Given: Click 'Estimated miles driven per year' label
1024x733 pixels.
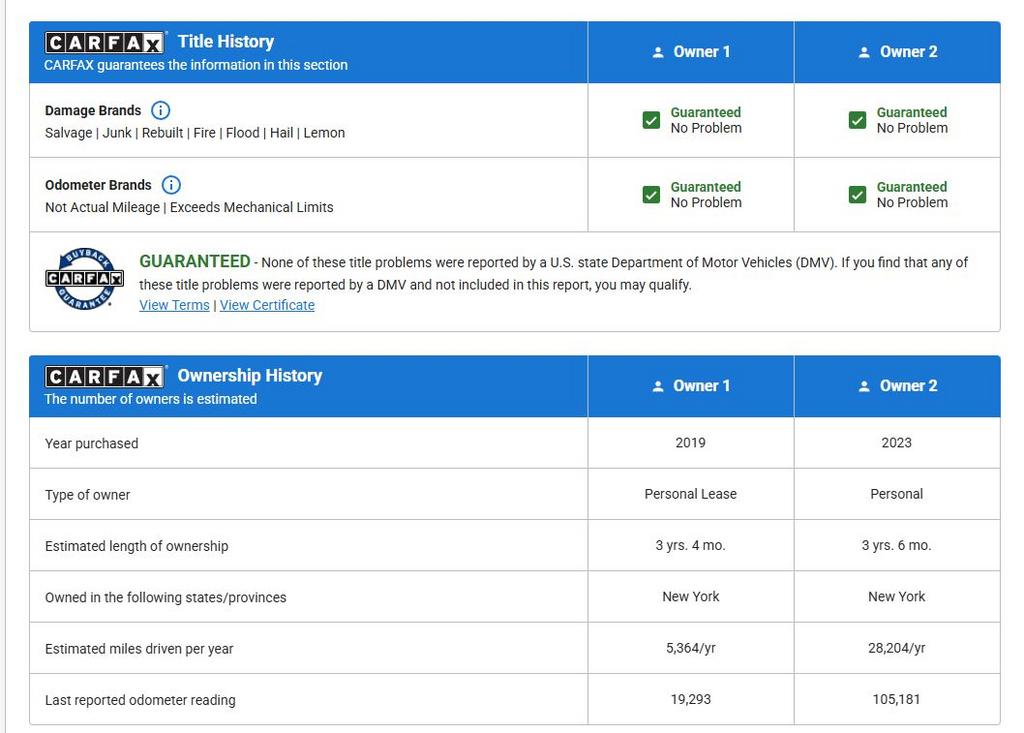Looking at the screenshot, I should tap(139, 649).
